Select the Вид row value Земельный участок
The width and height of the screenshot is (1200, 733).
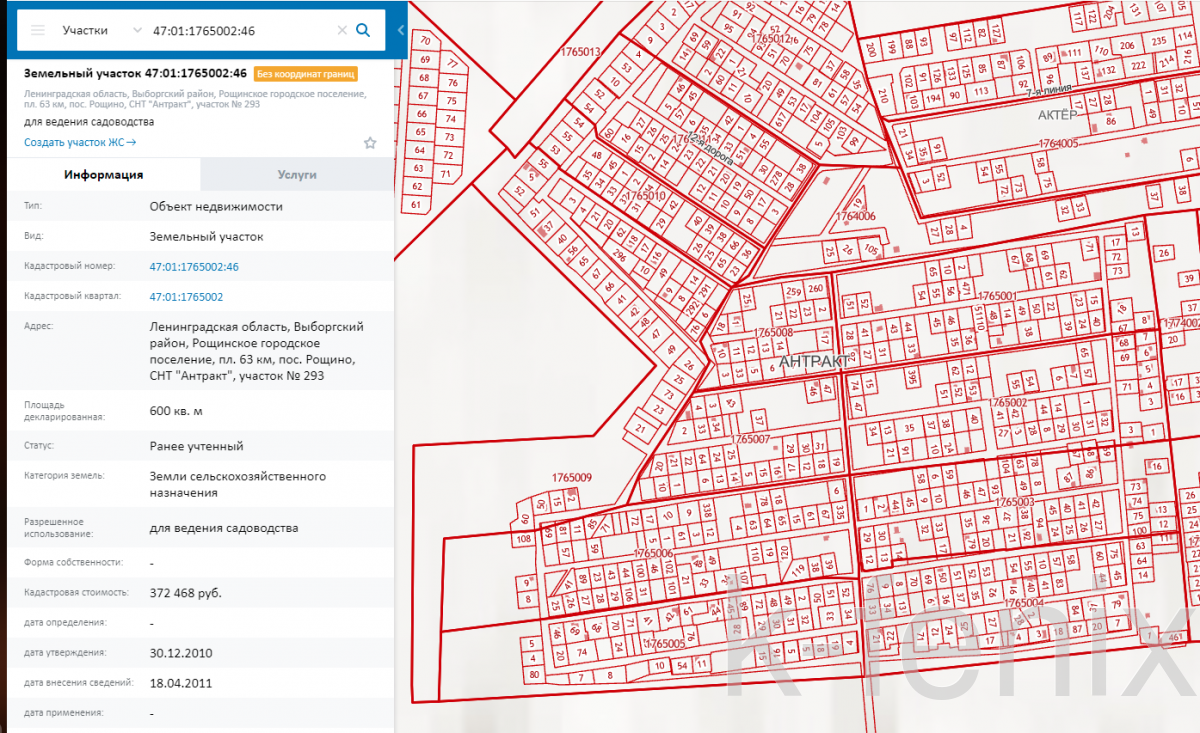[x=206, y=237]
